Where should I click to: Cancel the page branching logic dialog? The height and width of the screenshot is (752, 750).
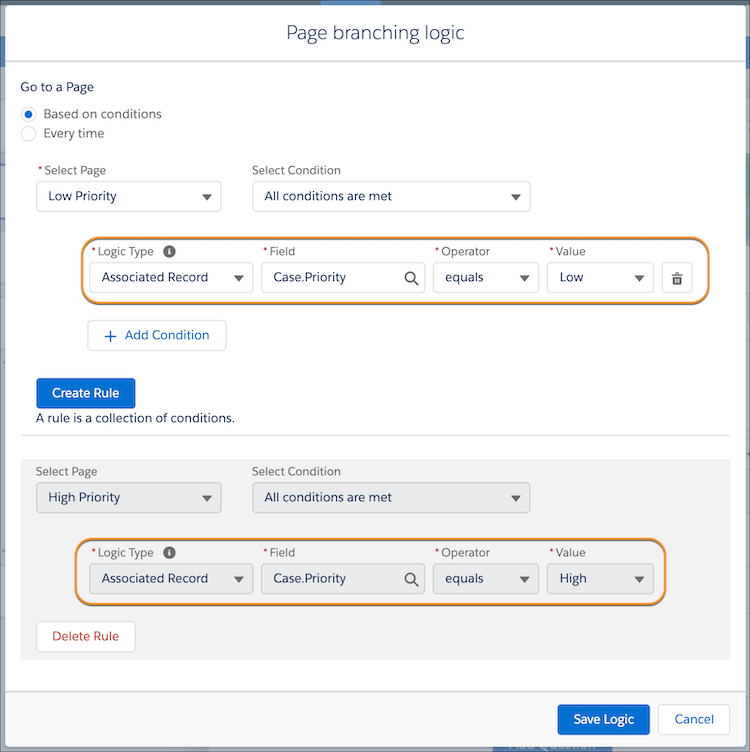coord(694,719)
